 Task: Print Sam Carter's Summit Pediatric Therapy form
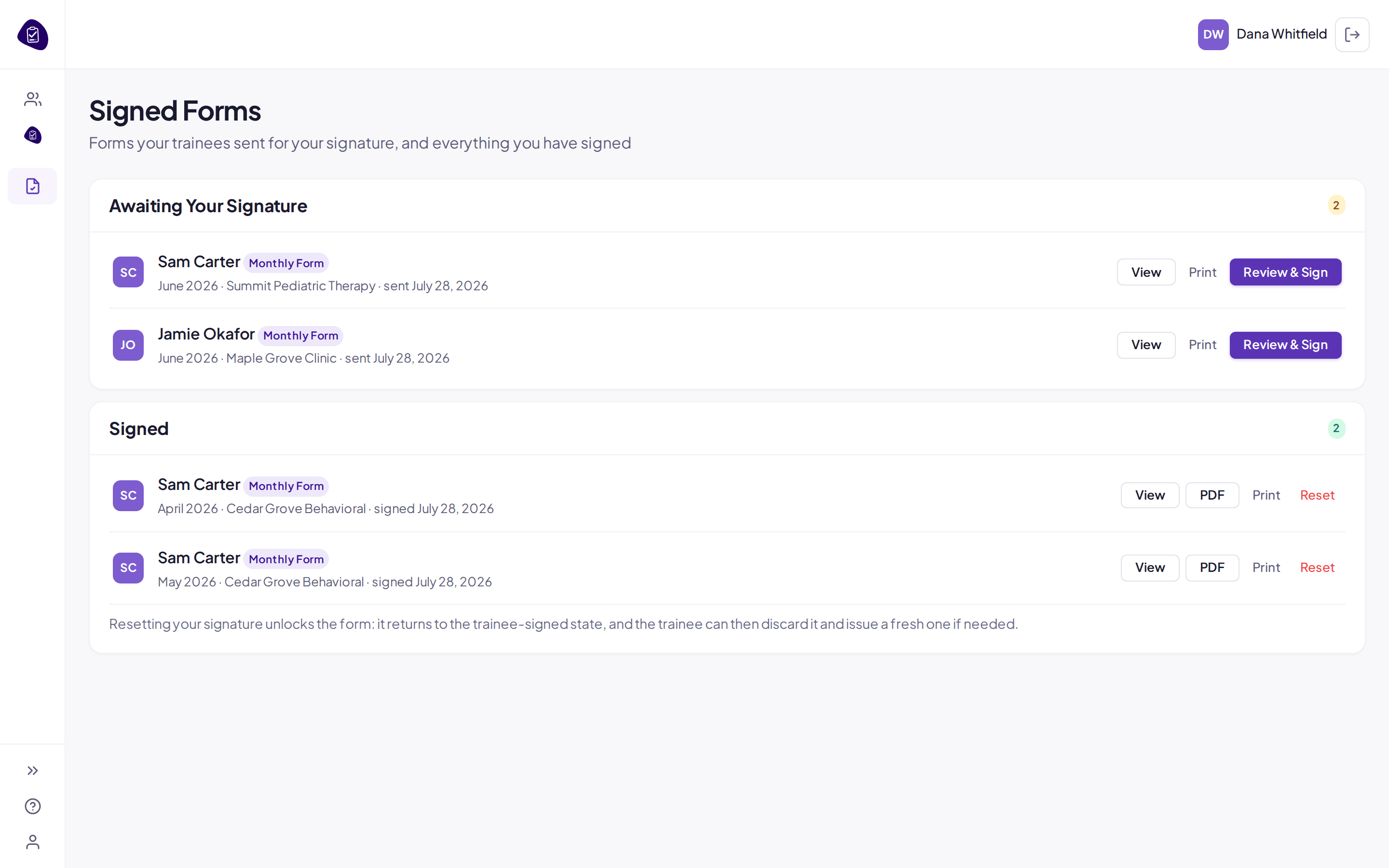1202,272
